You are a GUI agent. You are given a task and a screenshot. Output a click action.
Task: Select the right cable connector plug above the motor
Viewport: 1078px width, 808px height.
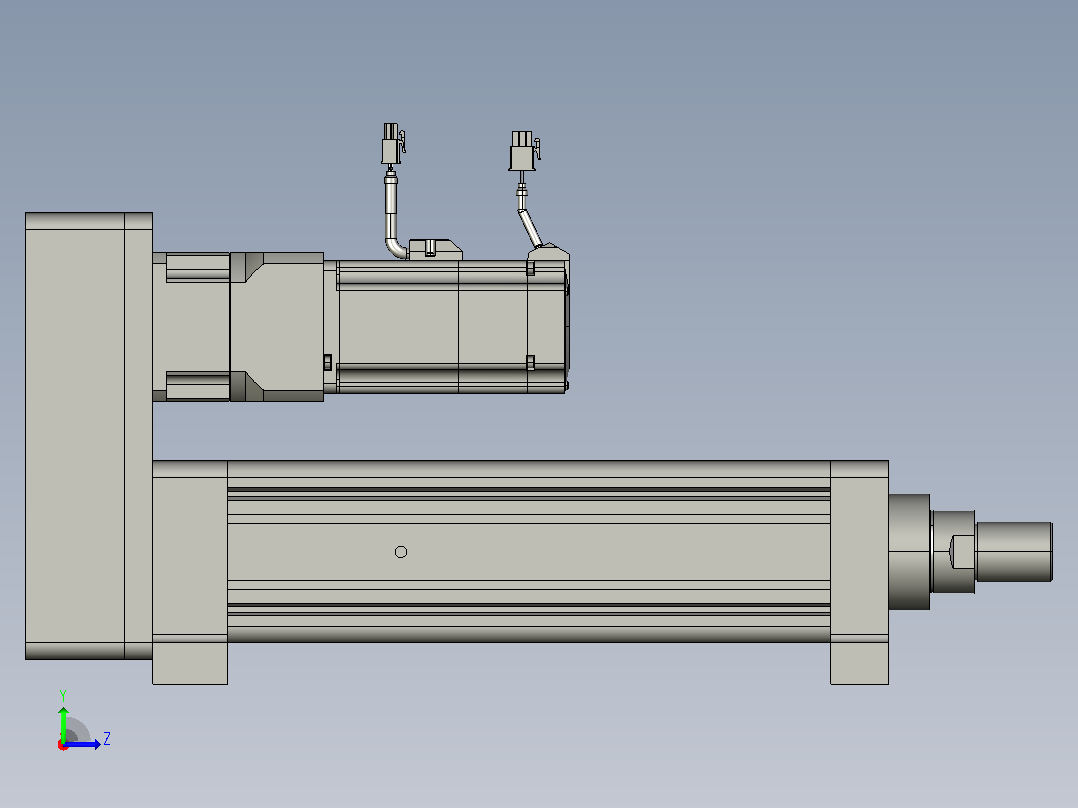pyautogui.click(x=524, y=151)
